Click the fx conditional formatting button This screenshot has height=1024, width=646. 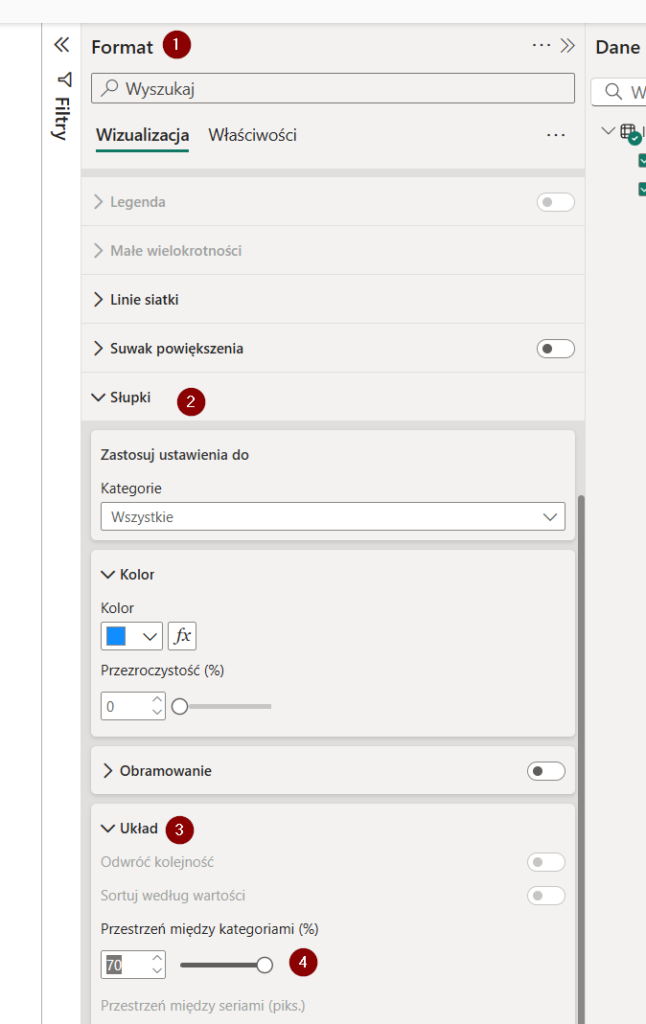(182, 636)
